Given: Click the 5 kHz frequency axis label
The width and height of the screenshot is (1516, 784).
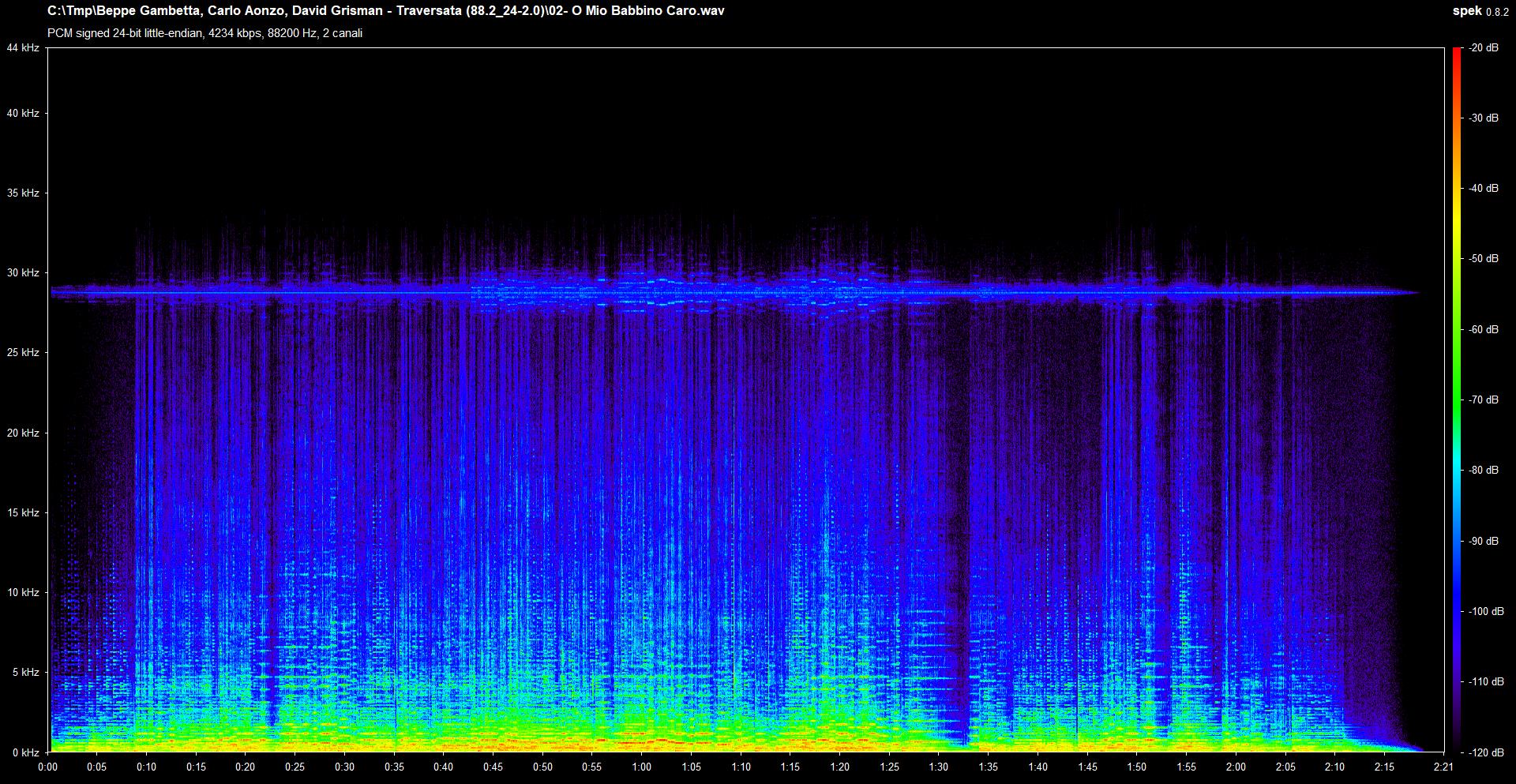Looking at the screenshot, I should point(23,673).
